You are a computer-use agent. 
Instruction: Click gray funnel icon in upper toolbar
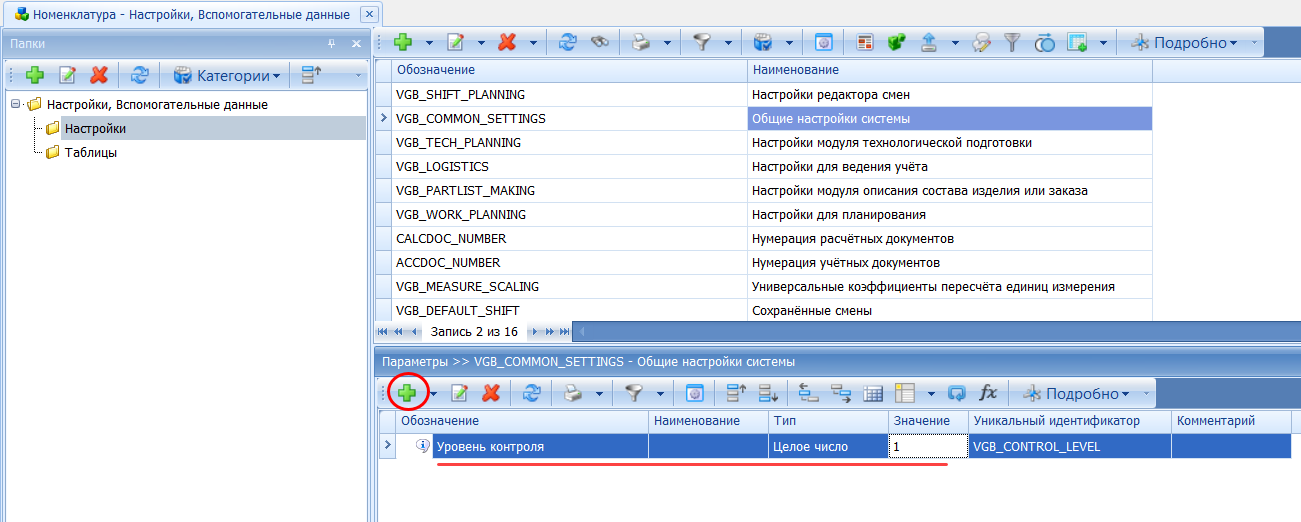1014,43
